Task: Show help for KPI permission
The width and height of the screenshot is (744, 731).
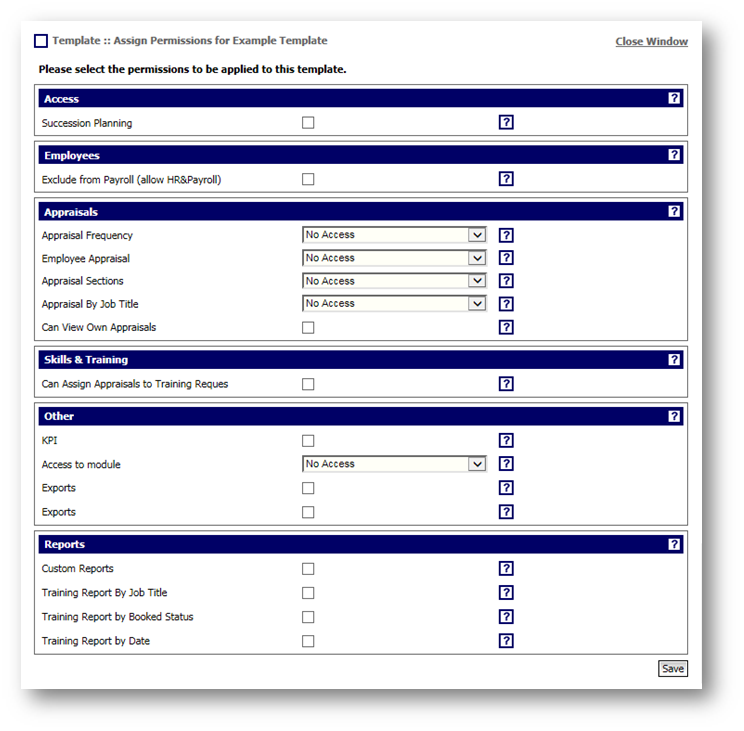Action: pos(506,440)
